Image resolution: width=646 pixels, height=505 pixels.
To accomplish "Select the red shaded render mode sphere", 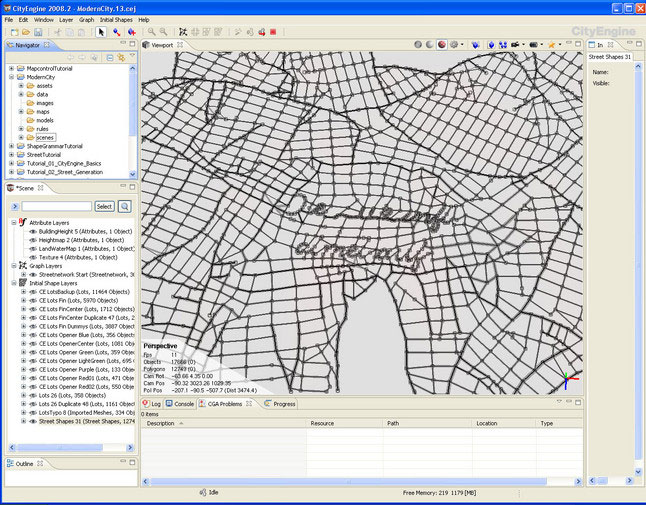I will [441, 45].
